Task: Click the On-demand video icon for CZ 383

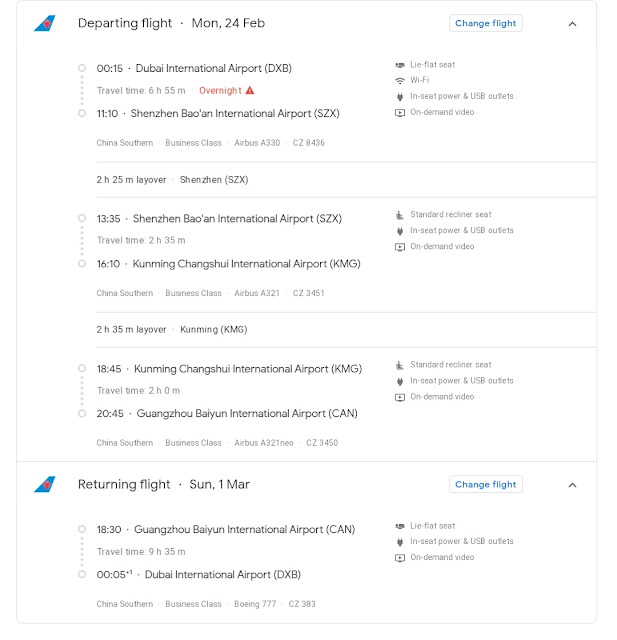Action: (x=400, y=558)
